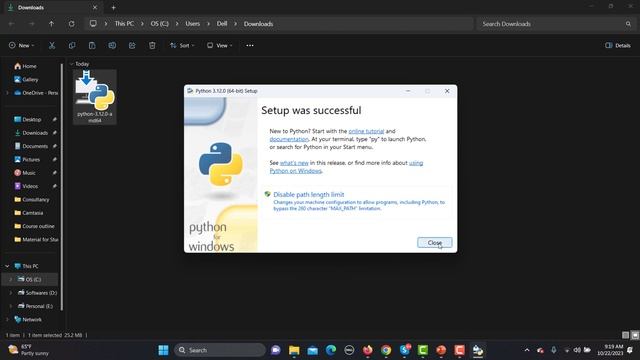Expand the Network tree node
640x360 pixels.
(x=7, y=320)
